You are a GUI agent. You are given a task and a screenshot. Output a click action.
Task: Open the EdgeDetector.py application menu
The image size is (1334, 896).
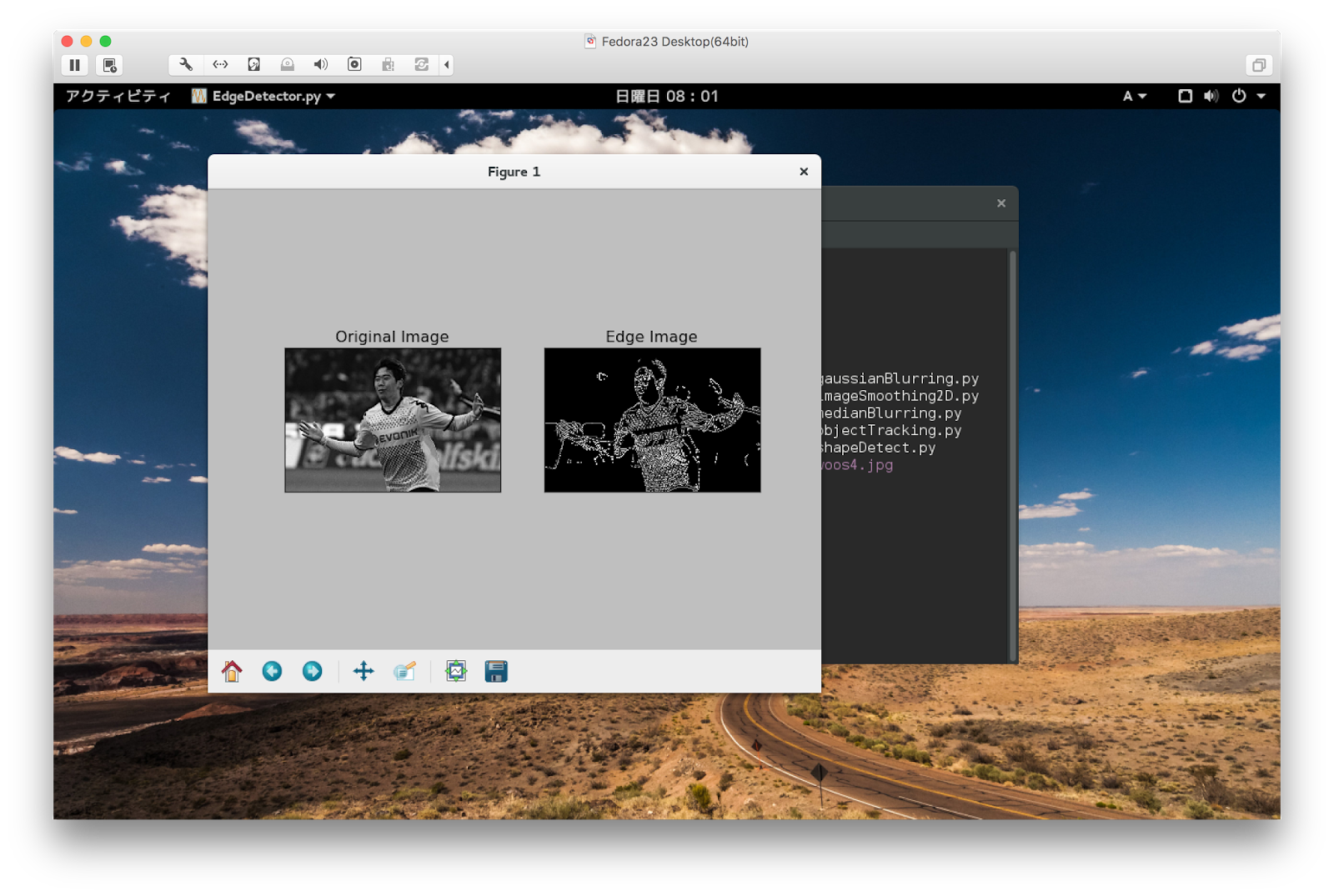point(263,96)
